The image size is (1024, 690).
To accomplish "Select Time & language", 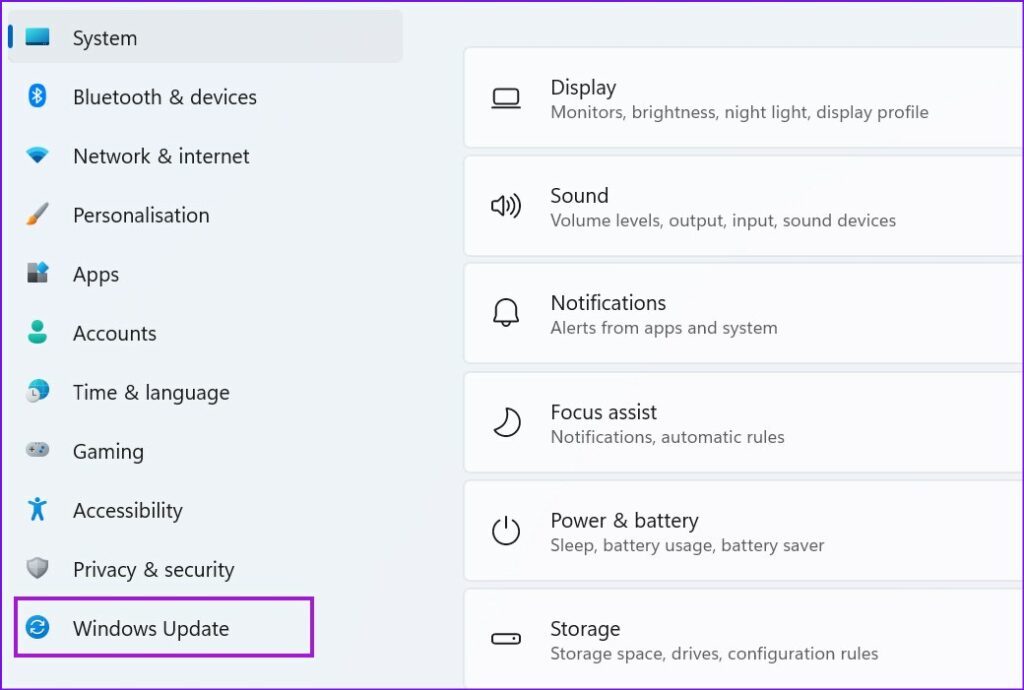I will coord(151,392).
